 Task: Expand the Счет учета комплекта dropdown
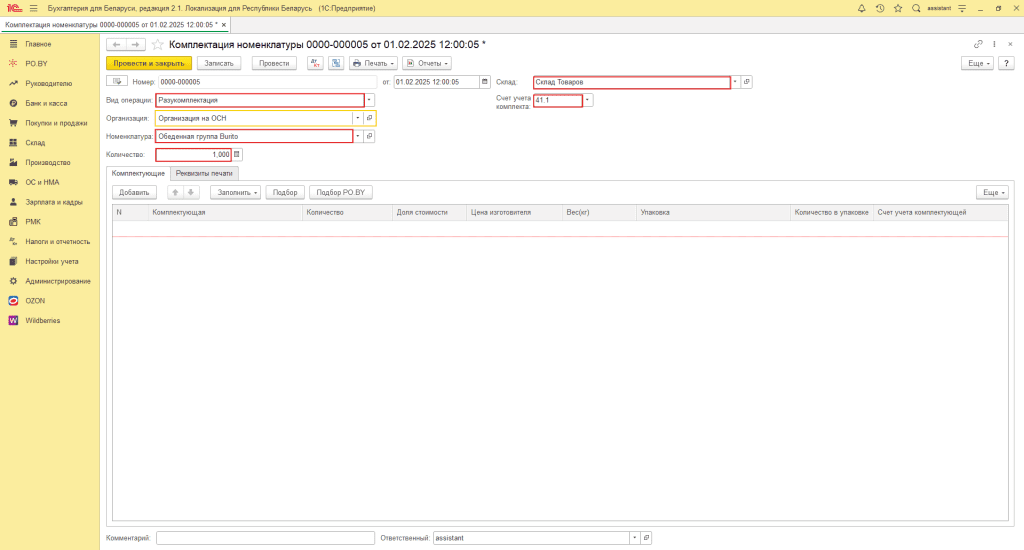pos(587,100)
